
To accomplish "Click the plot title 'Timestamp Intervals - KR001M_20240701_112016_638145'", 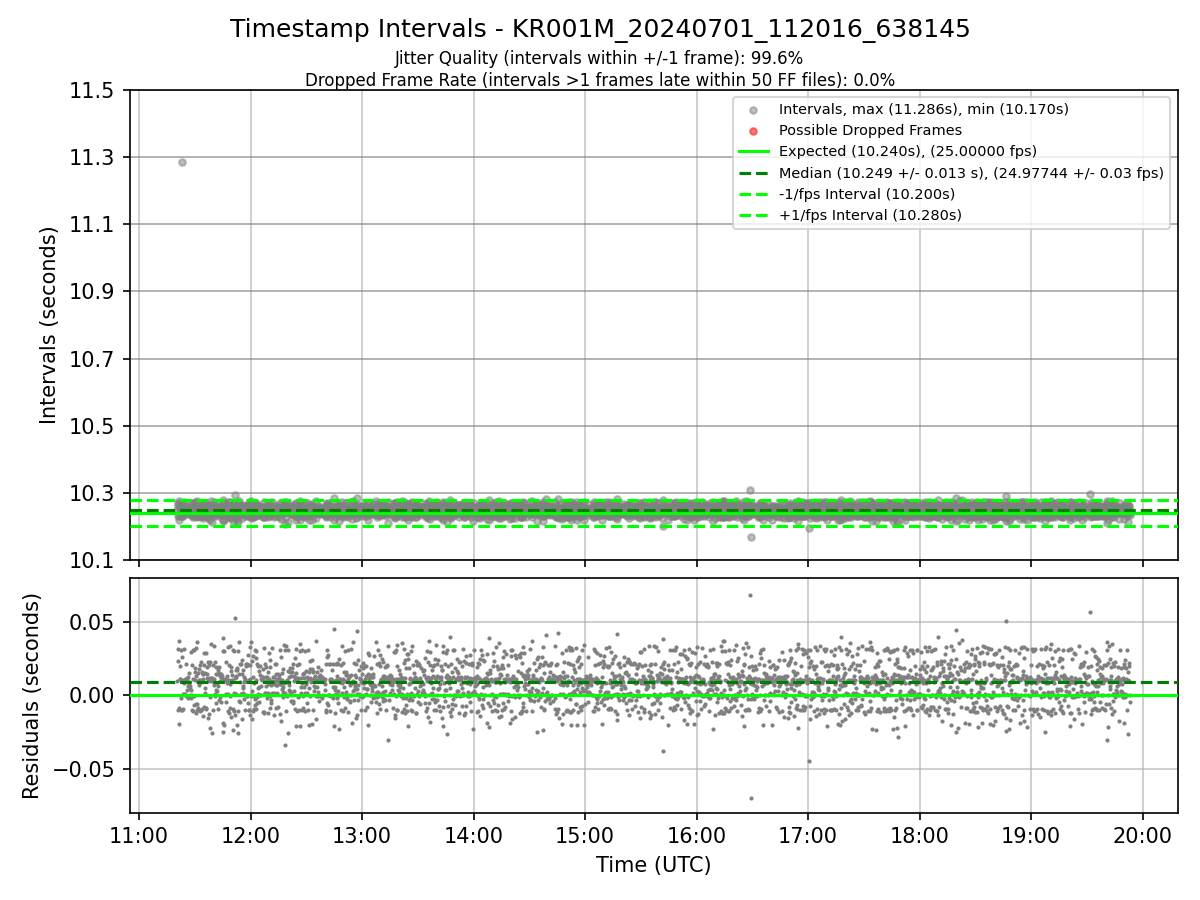I will coord(600,29).
